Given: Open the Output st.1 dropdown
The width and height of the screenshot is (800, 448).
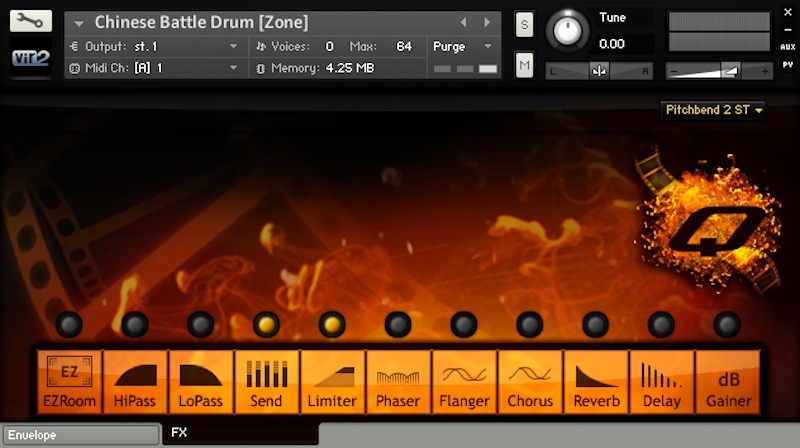Looking at the screenshot, I should click(x=154, y=46).
